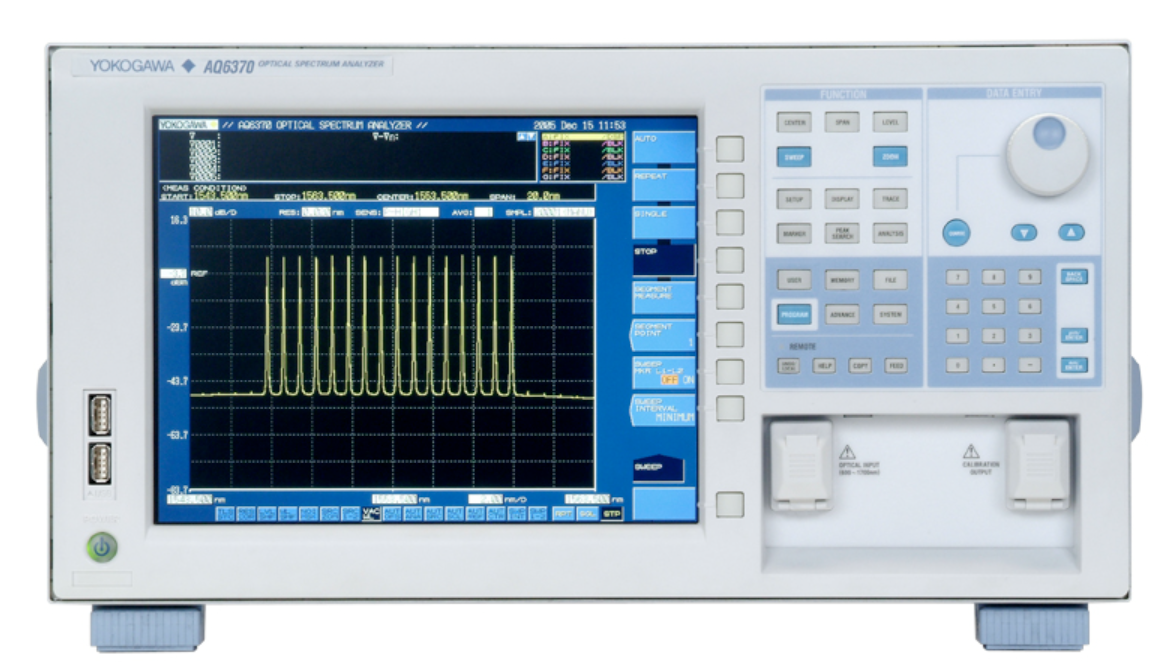Click the upper USB port
1172x664 pixels.
(x=100, y=415)
